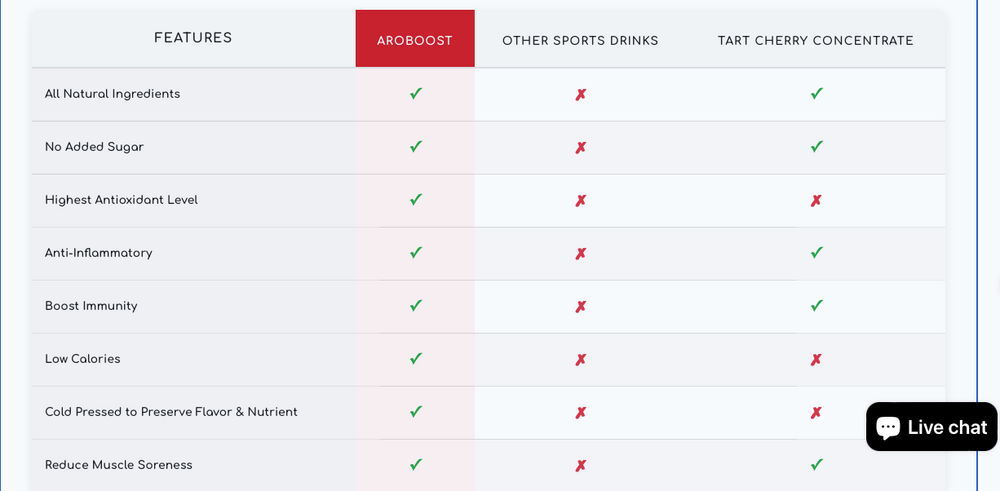Select the Other Sports Drinks column header
The width and height of the screenshot is (1000, 491).
tap(580, 41)
